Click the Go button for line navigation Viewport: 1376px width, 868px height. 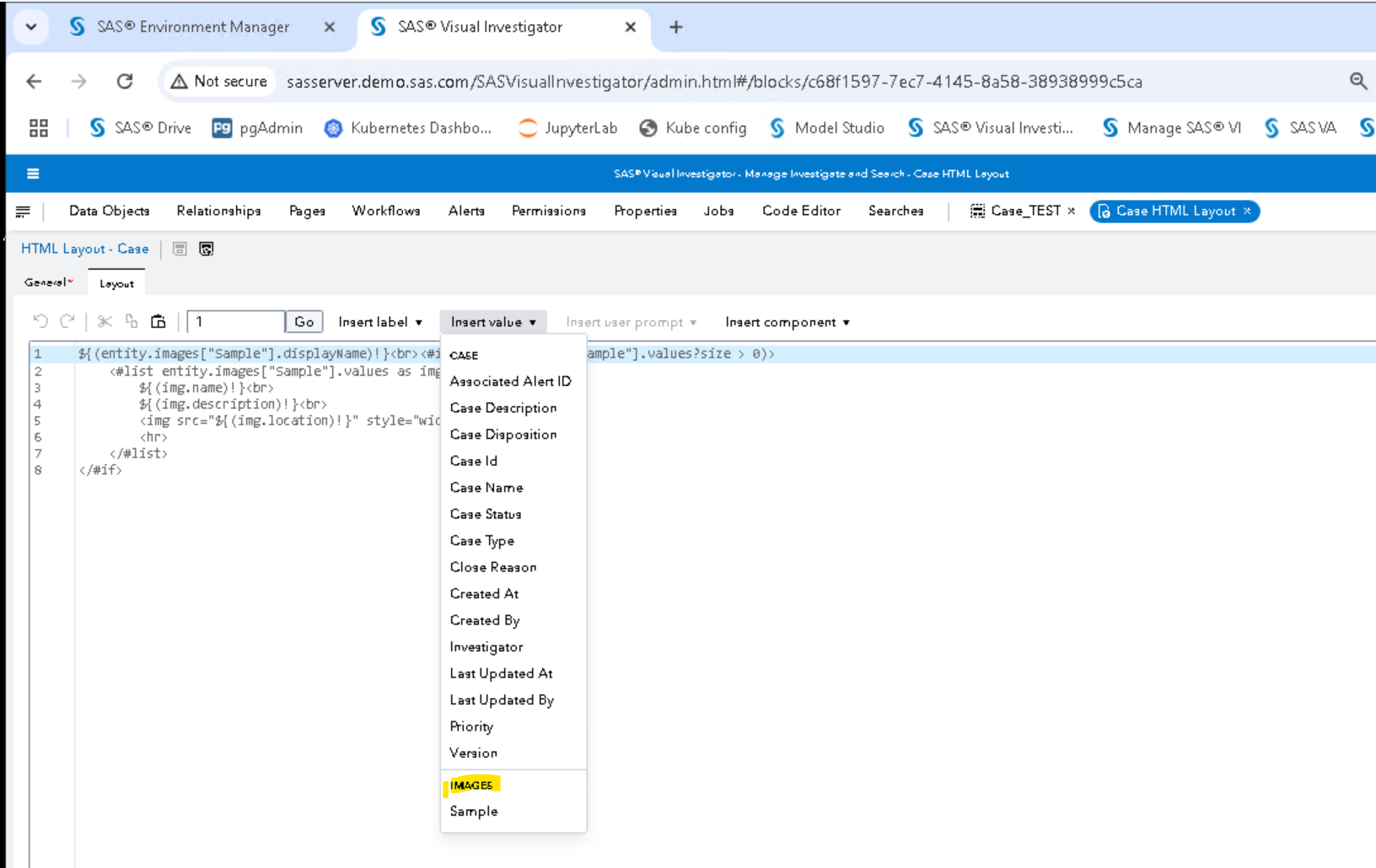pos(304,321)
